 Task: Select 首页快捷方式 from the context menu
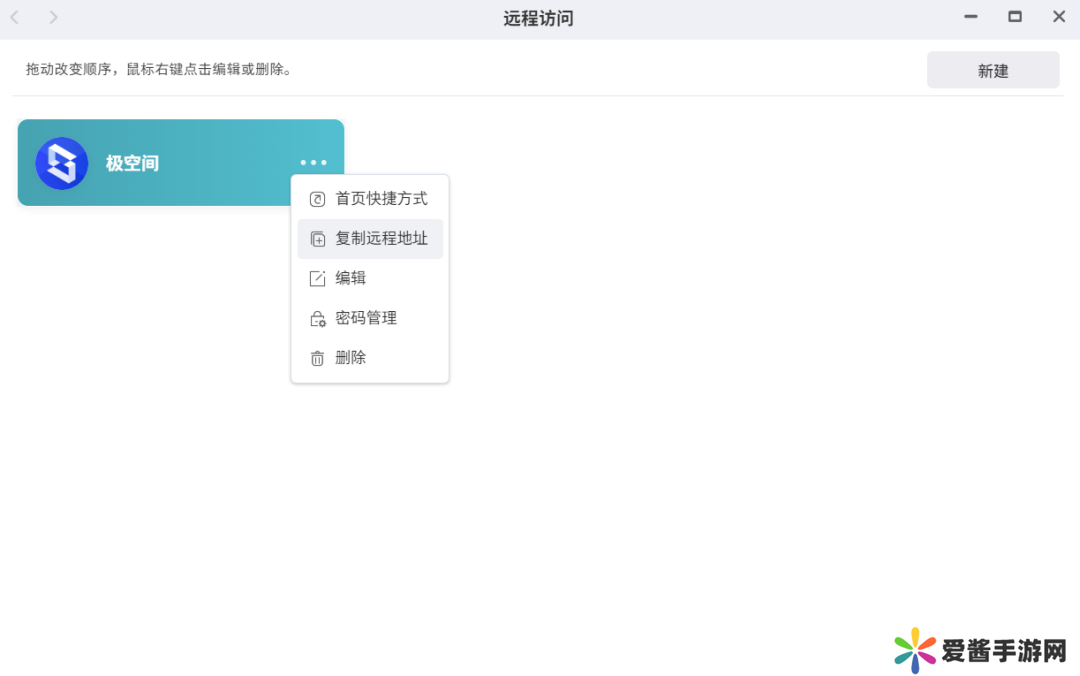pyautogui.click(x=381, y=199)
